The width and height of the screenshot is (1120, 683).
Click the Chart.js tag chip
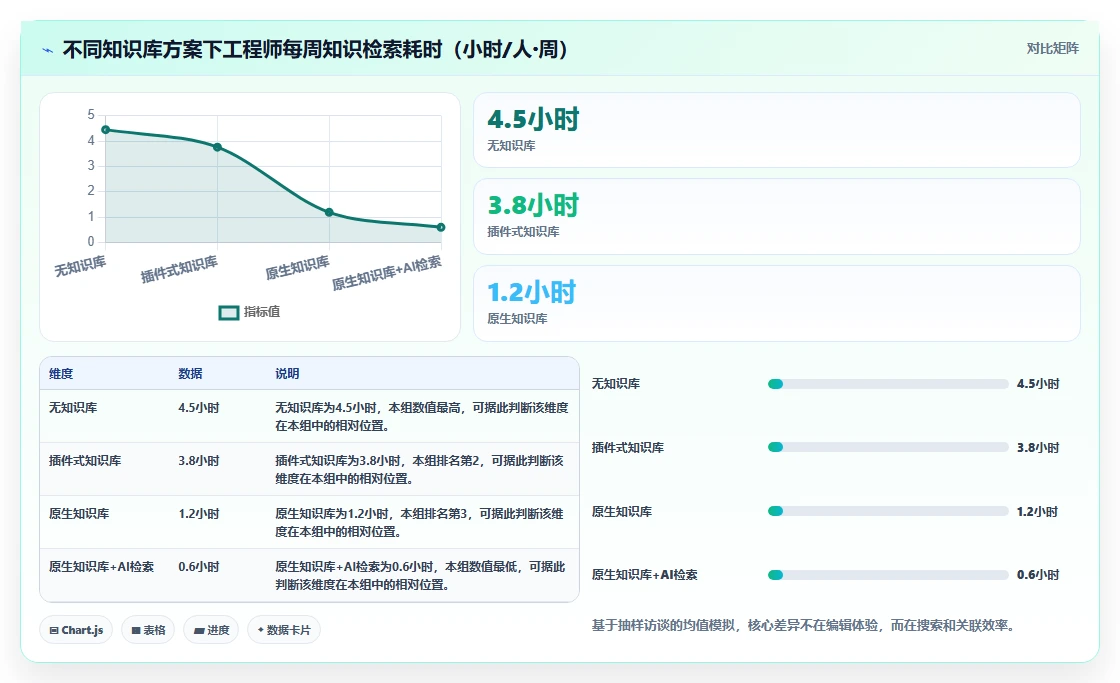[x=76, y=630]
